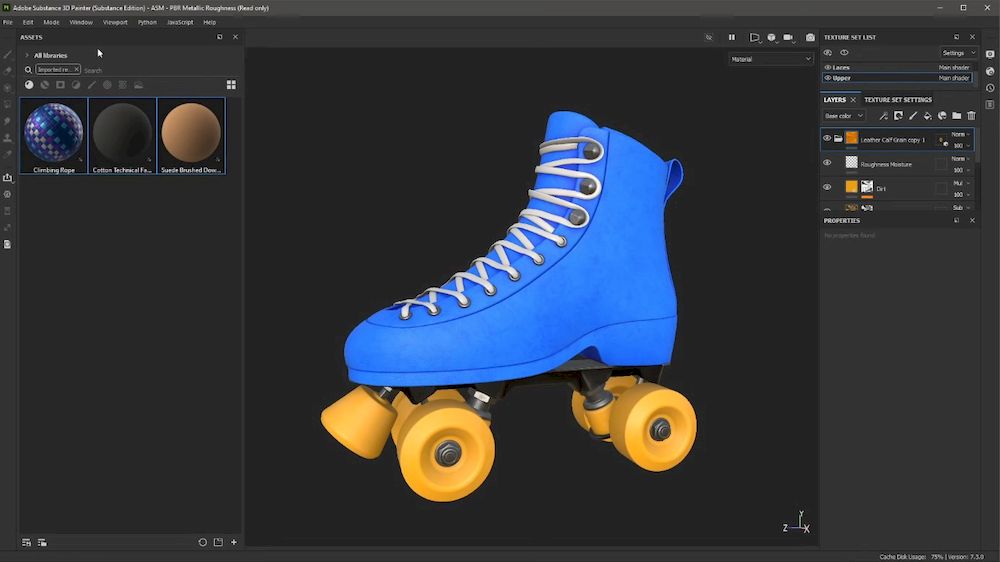Click the pause rendering icon in viewport toolbar

[731, 37]
